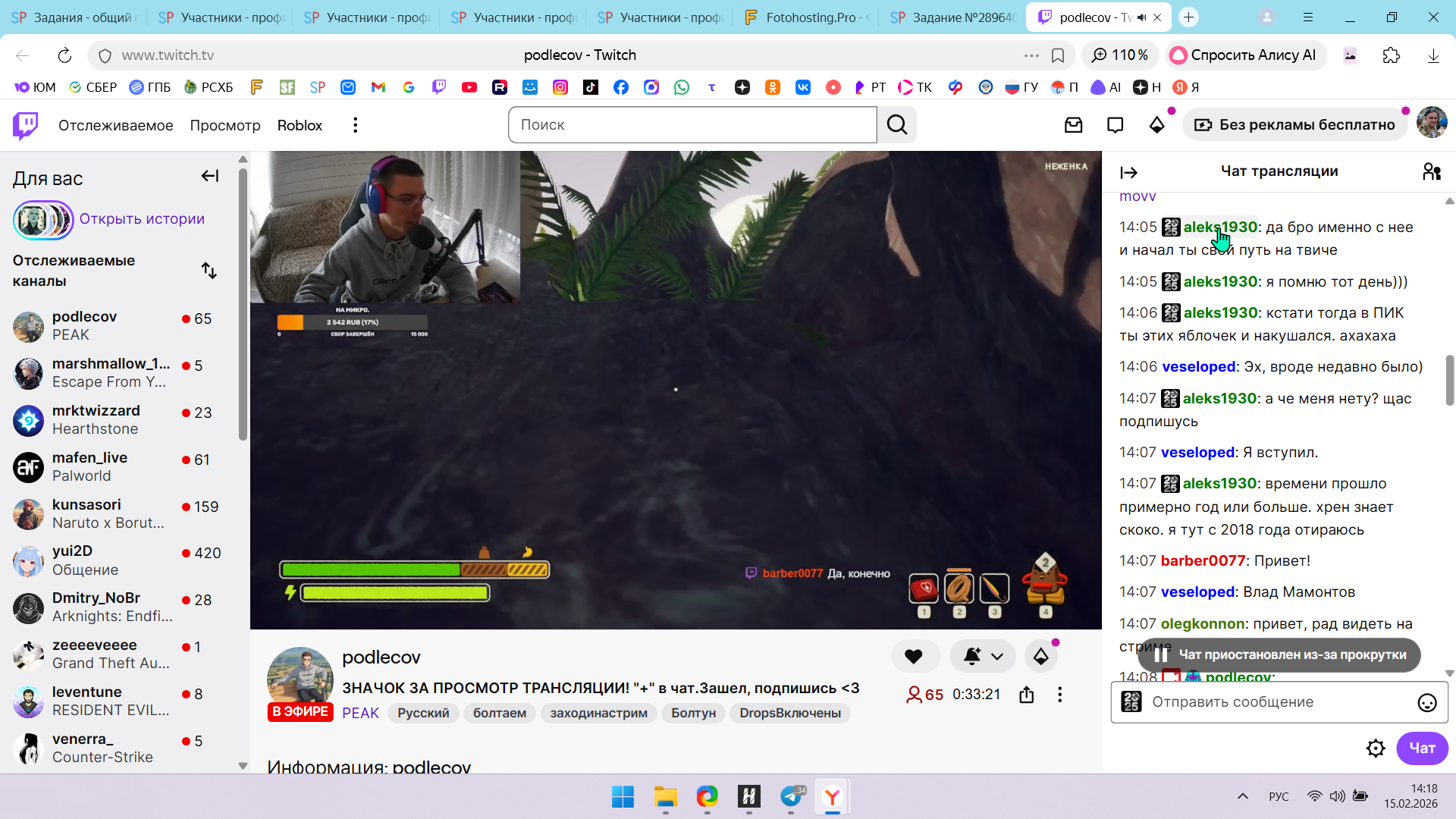The image size is (1456, 819).
Task: Open the 'Отслеживаемое' navigation item
Action: click(115, 125)
